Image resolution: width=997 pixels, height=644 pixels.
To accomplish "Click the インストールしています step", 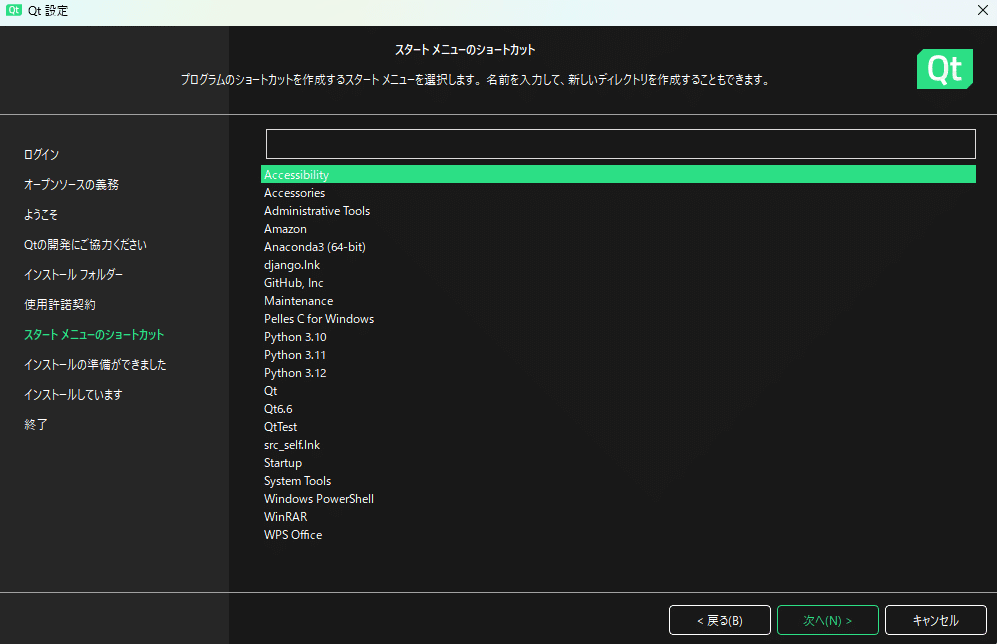I will [73, 394].
